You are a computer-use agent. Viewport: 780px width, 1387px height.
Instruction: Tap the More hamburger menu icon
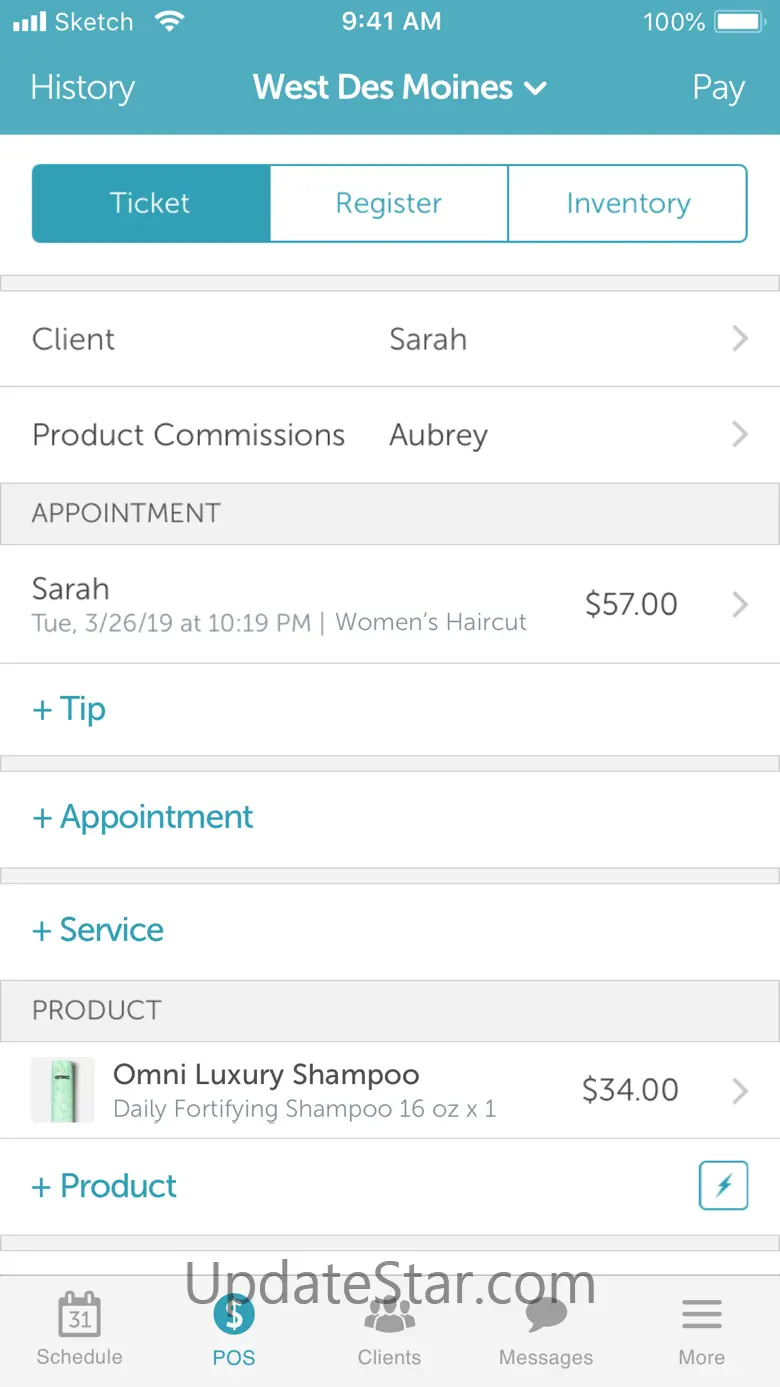coord(701,1315)
